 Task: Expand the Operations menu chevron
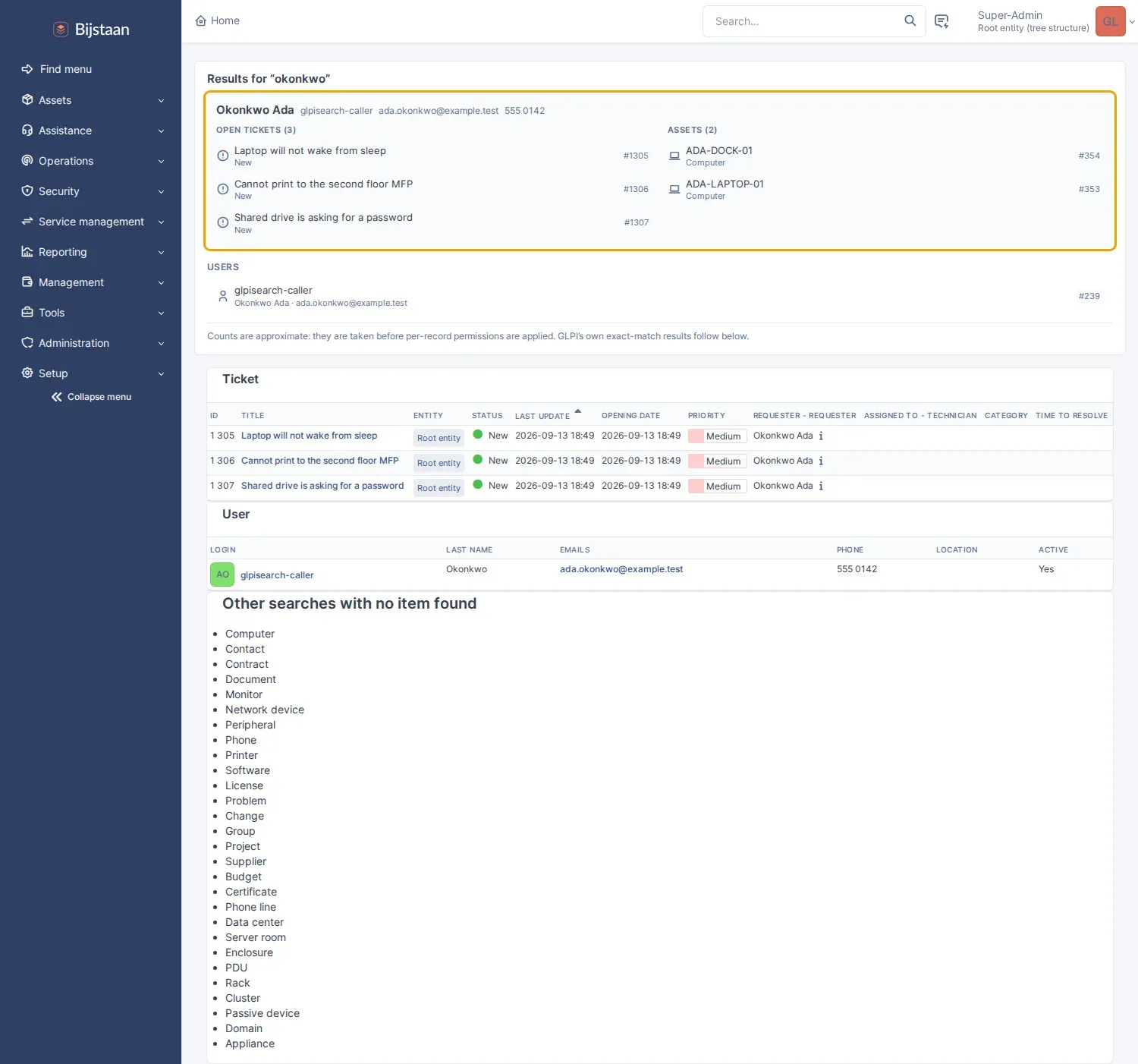click(x=161, y=161)
